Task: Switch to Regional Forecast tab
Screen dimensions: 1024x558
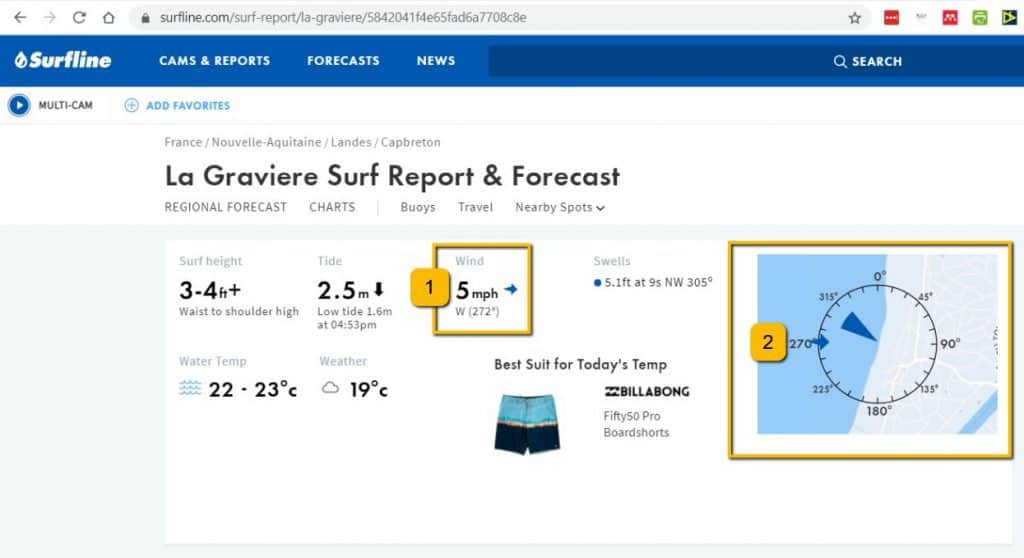Action: (x=225, y=207)
